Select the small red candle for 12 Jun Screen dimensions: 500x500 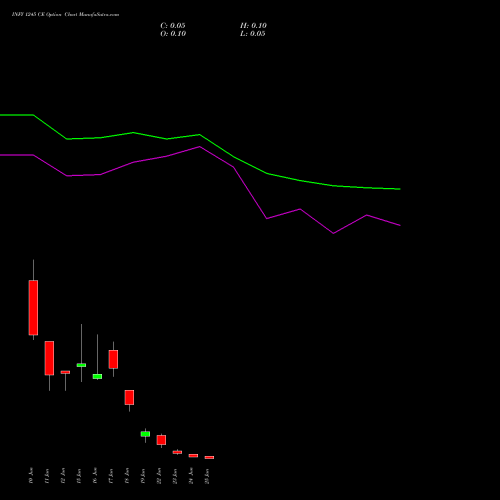(65, 372)
